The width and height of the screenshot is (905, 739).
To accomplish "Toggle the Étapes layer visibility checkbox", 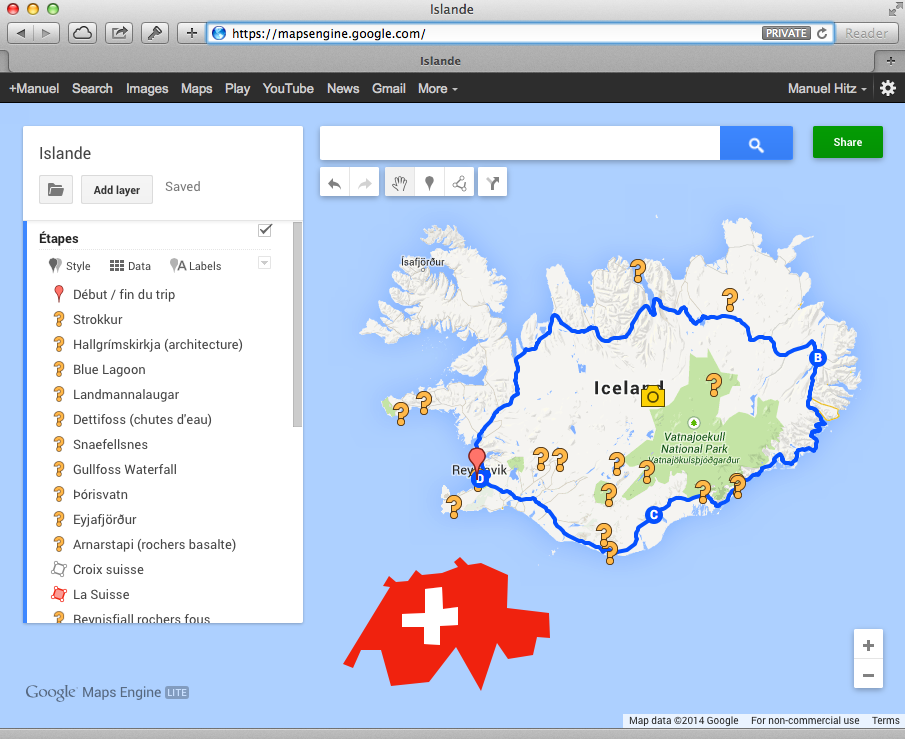I will tap(265, 230).
